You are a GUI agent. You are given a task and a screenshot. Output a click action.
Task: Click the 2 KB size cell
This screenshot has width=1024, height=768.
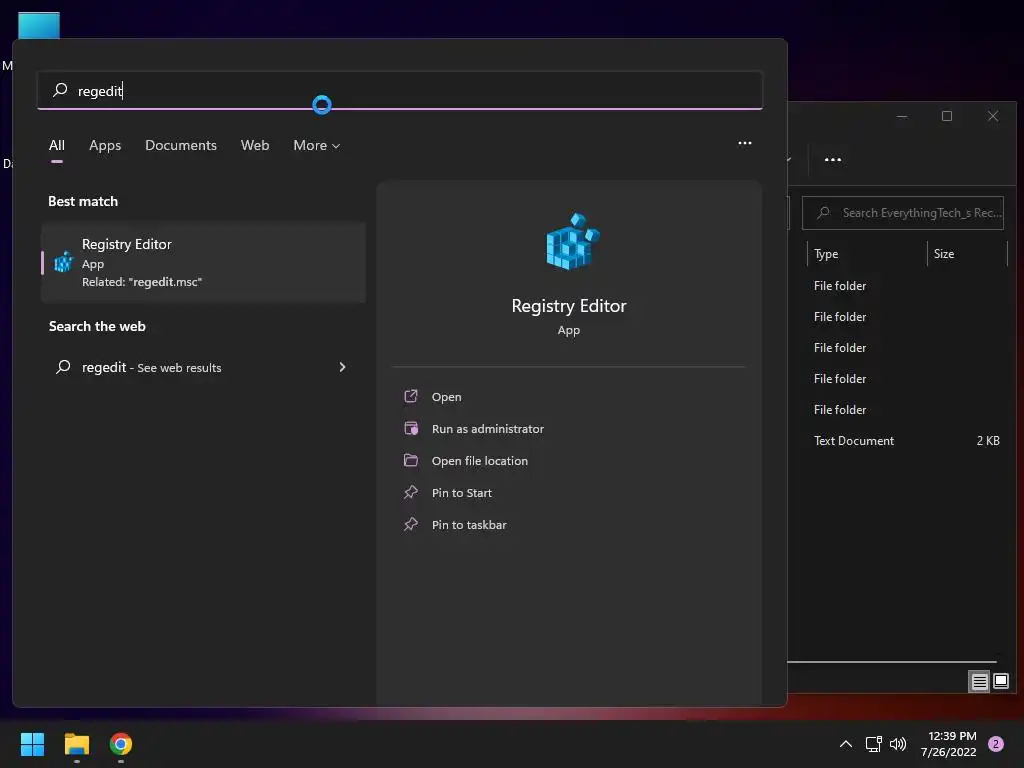(x=987, y=440)
